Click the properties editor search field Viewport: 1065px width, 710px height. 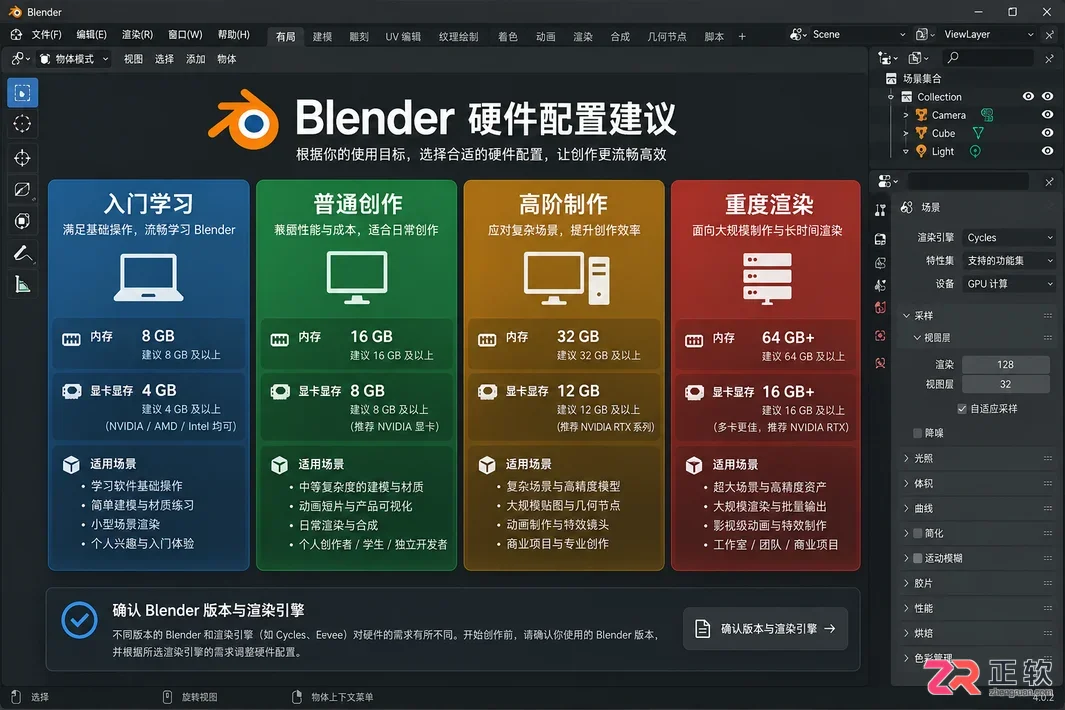(x=968, y=181)
